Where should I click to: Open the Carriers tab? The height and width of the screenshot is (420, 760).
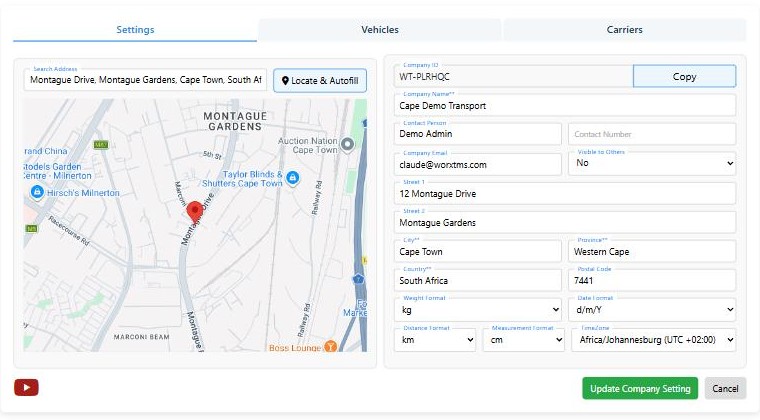[x=625, y=30]
